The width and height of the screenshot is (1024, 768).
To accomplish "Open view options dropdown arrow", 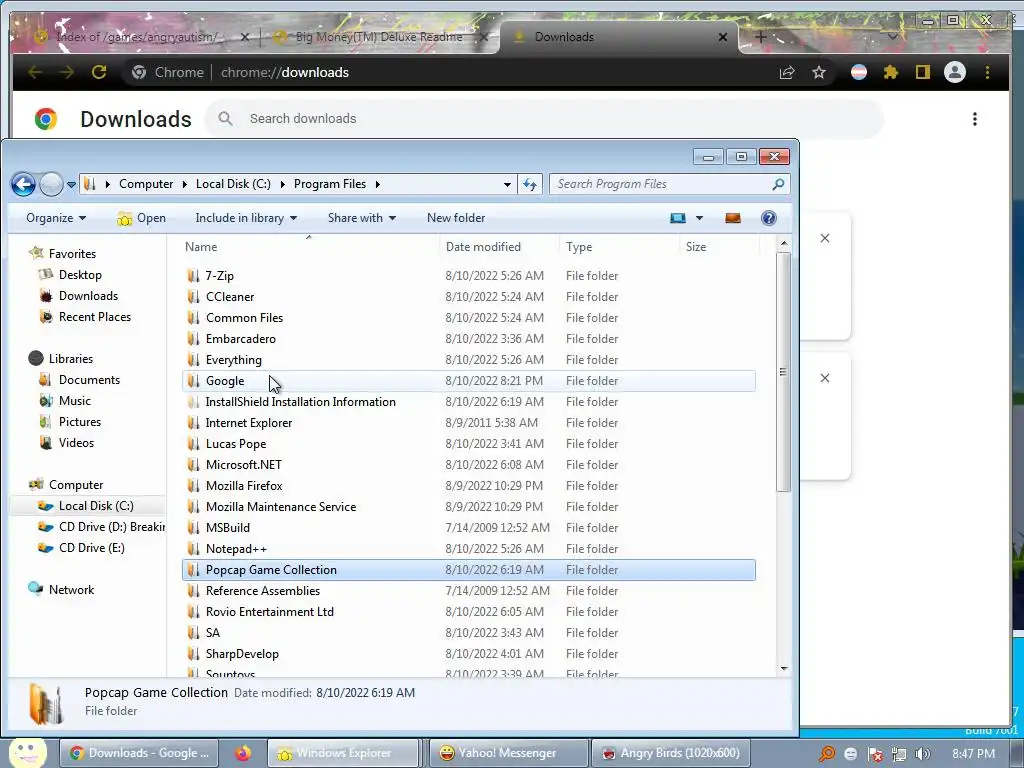I will 699,218.
